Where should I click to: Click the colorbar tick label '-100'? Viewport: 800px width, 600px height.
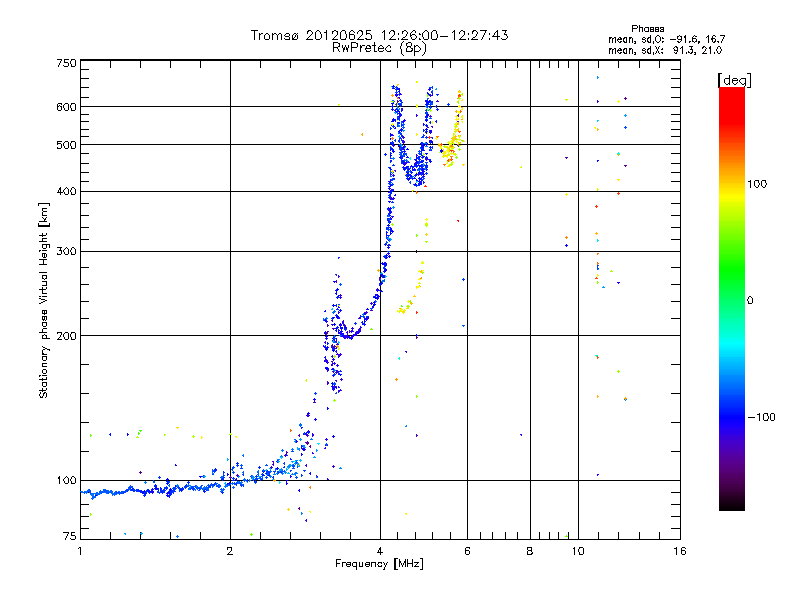coord(761,417)
